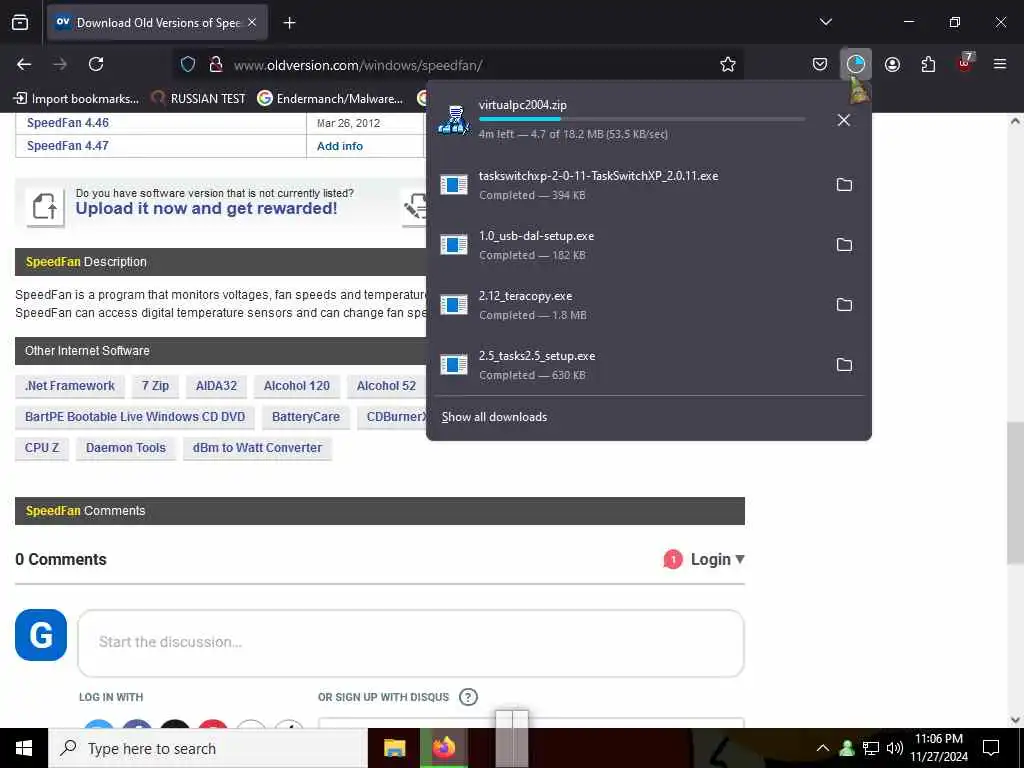Open the Firefox application menu
Screen dimensions: 1024x768
point(1000,64)
